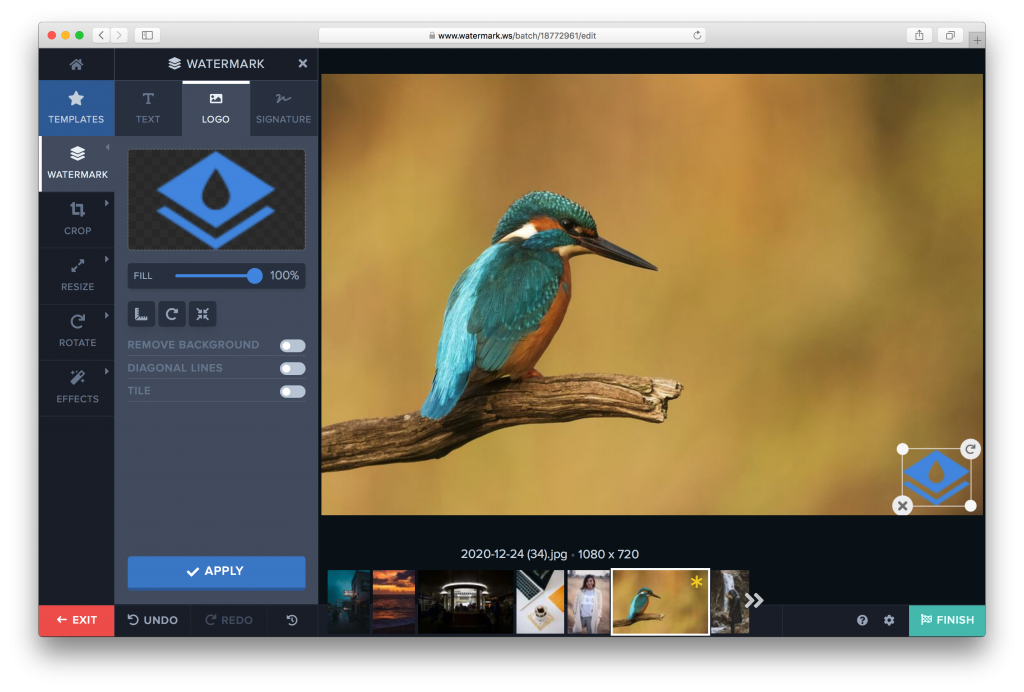Select the waterfall person thumbnail

click(x=729, y=602)
